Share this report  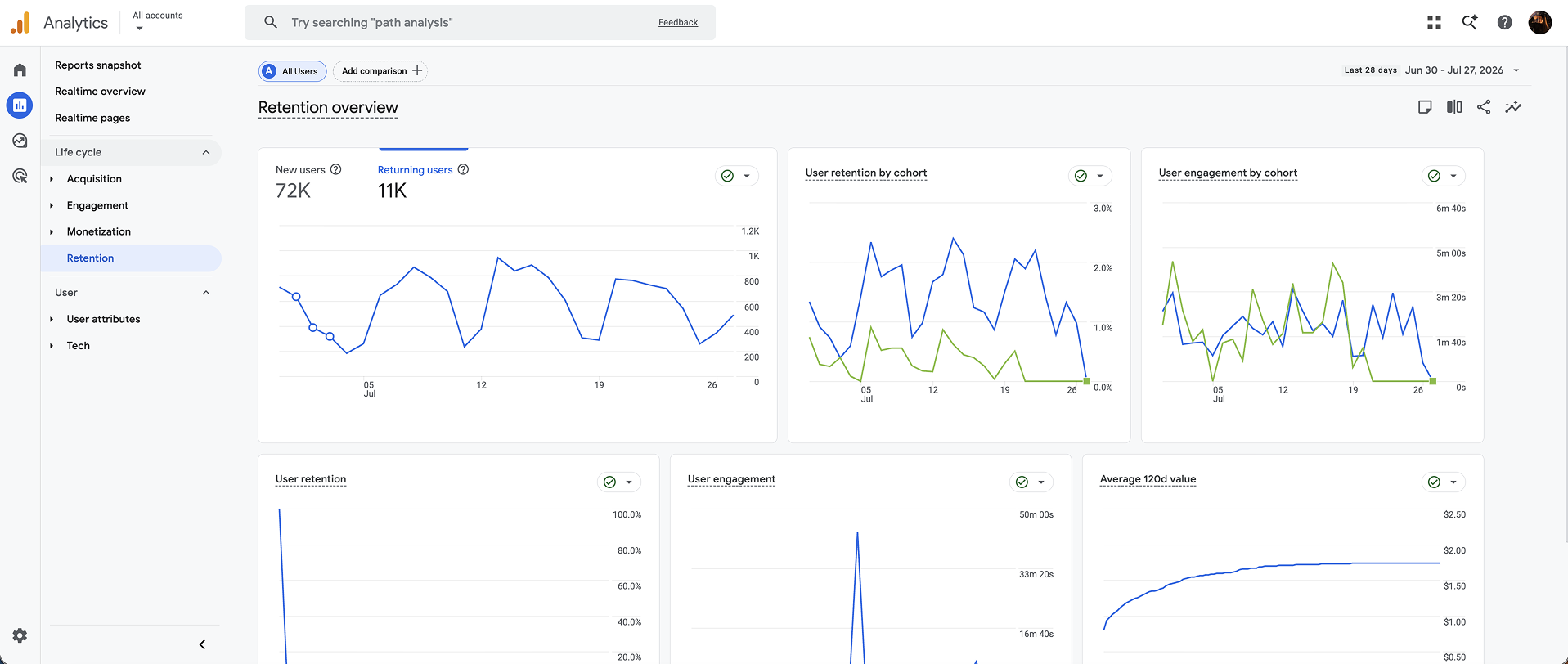click(1484, 107)
